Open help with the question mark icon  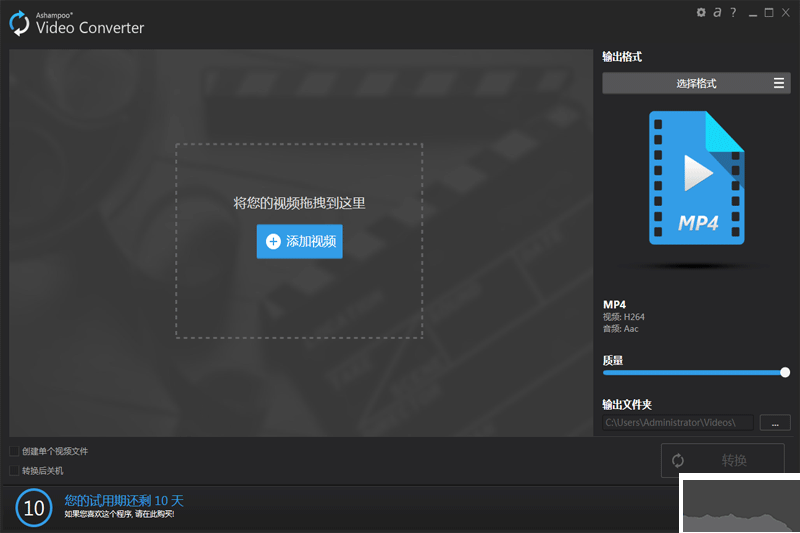733,12
